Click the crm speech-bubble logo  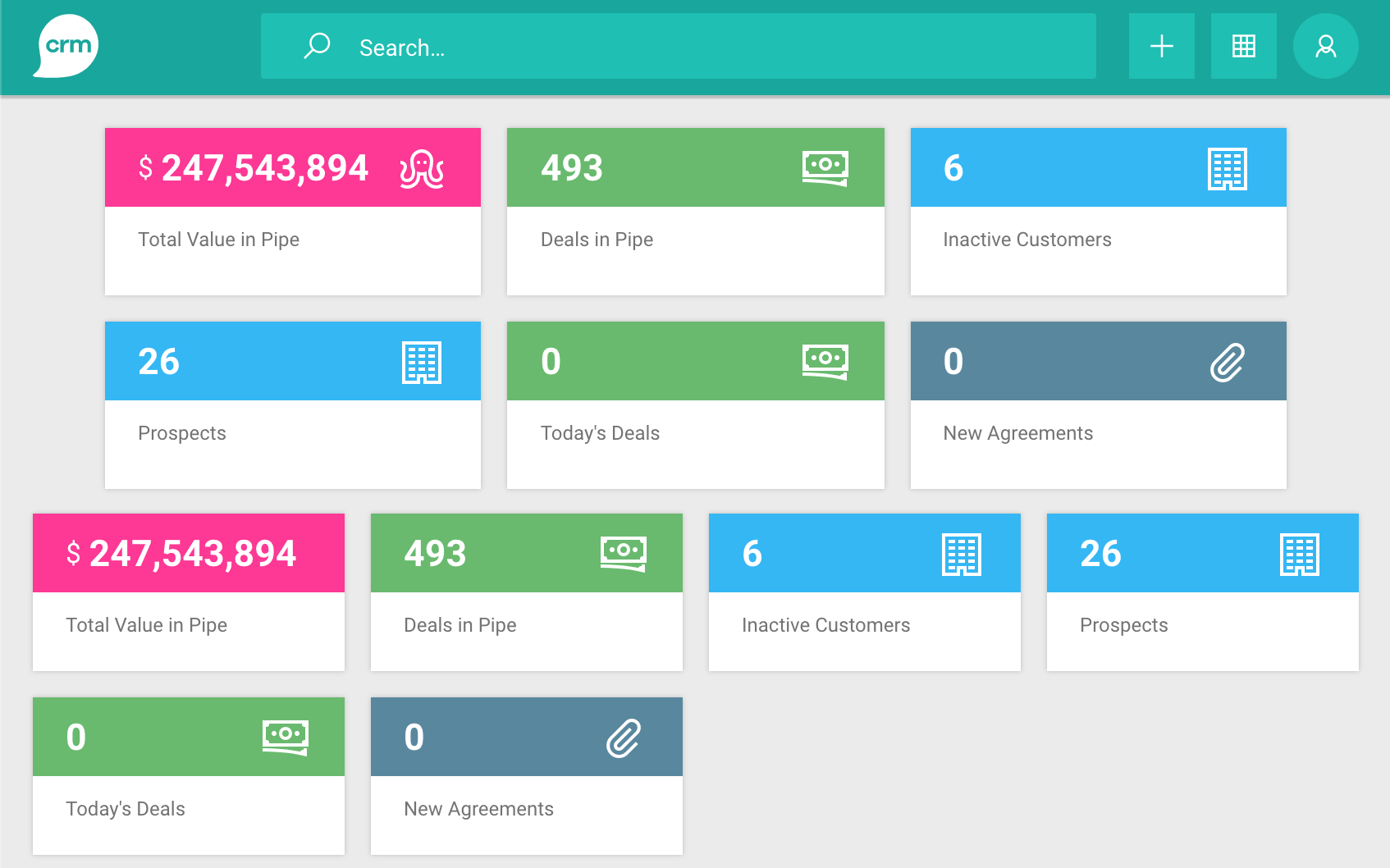66,46
